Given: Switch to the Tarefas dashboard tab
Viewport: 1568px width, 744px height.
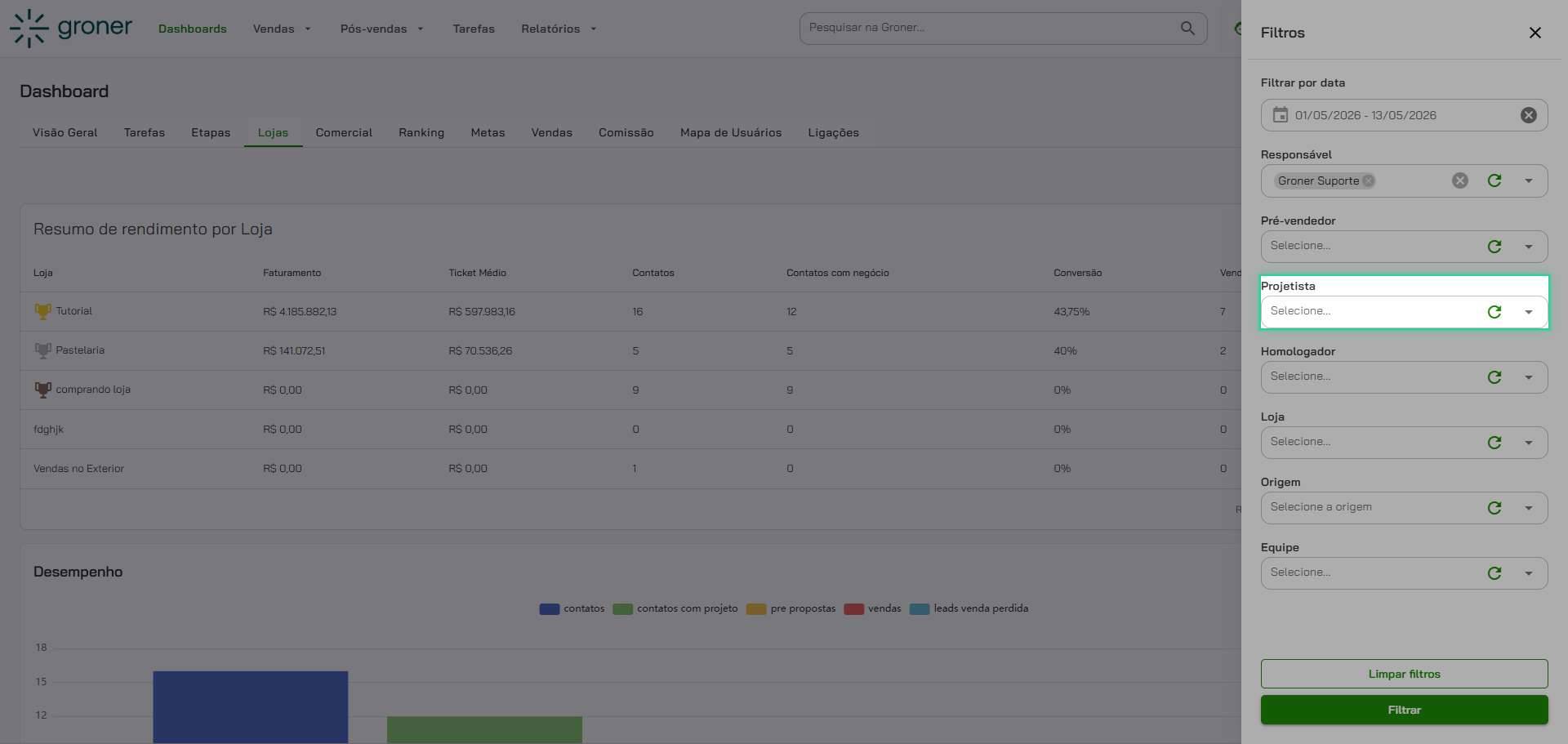Looking at the screenshot, I should [x=145, y=132].
